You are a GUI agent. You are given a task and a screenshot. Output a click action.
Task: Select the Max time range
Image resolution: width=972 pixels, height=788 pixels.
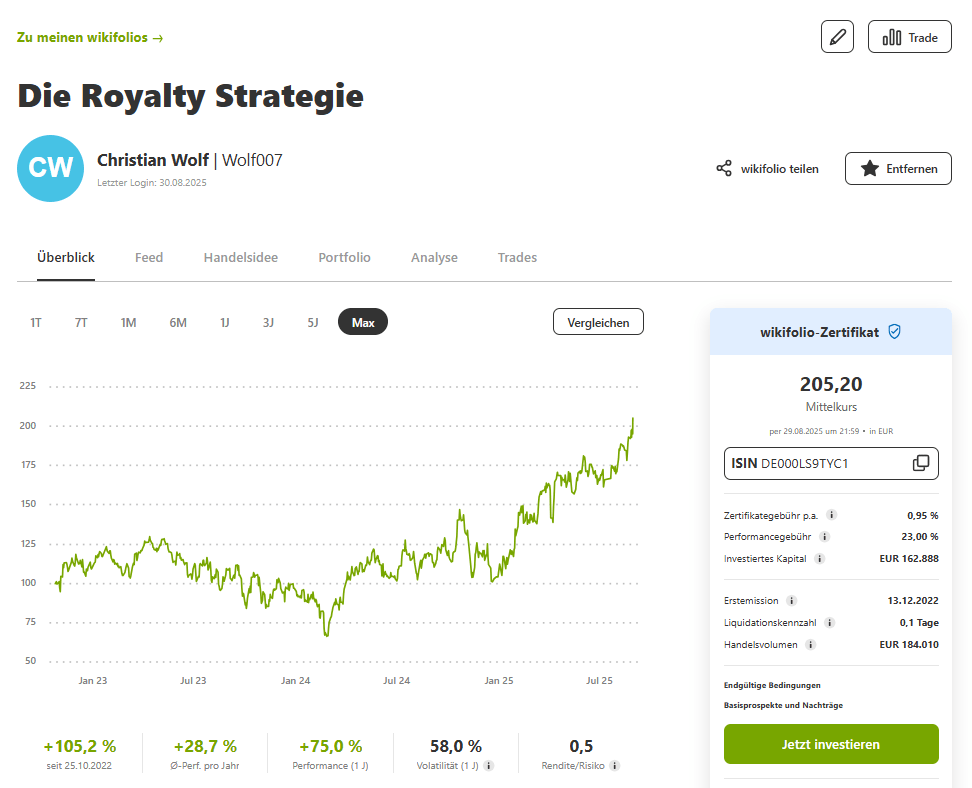(x=363, y=322)
